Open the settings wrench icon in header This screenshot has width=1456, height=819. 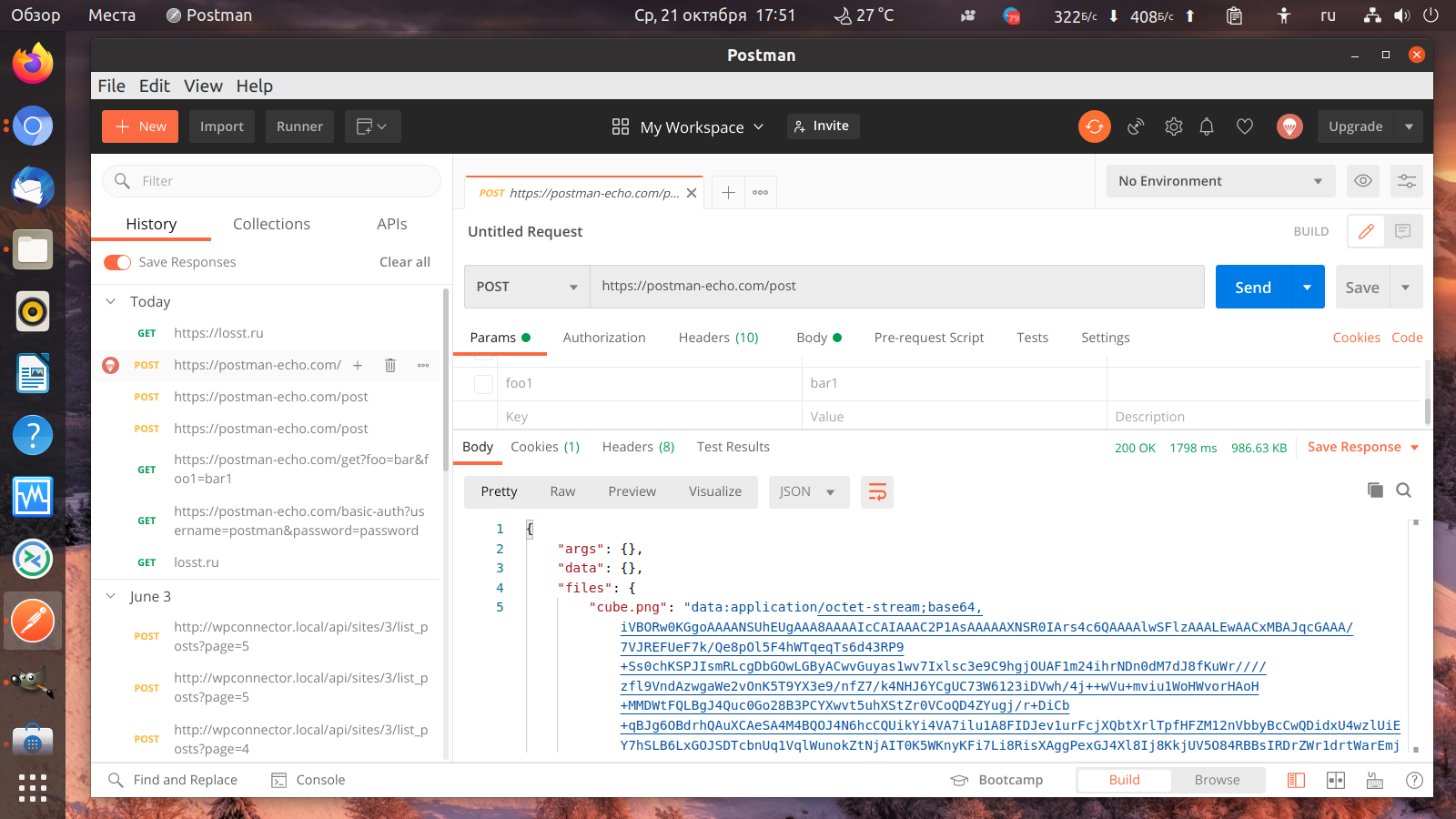tap(1174, 126)
